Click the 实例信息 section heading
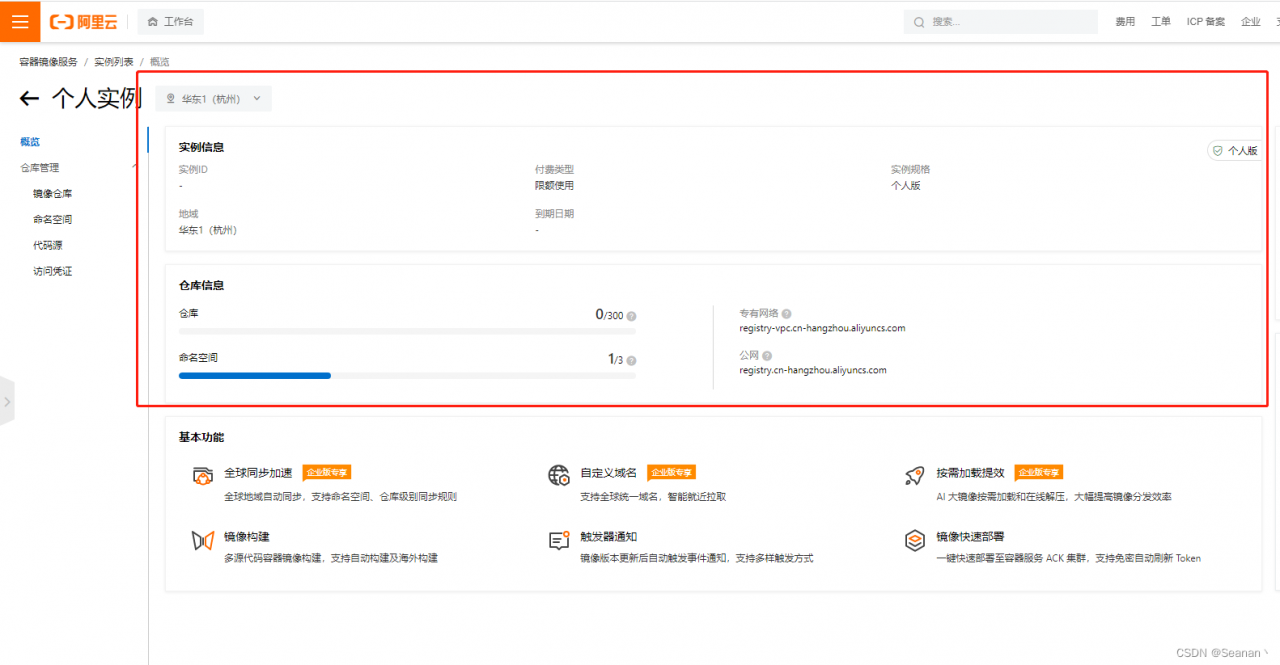The image size is (1280, 665). 201,147
